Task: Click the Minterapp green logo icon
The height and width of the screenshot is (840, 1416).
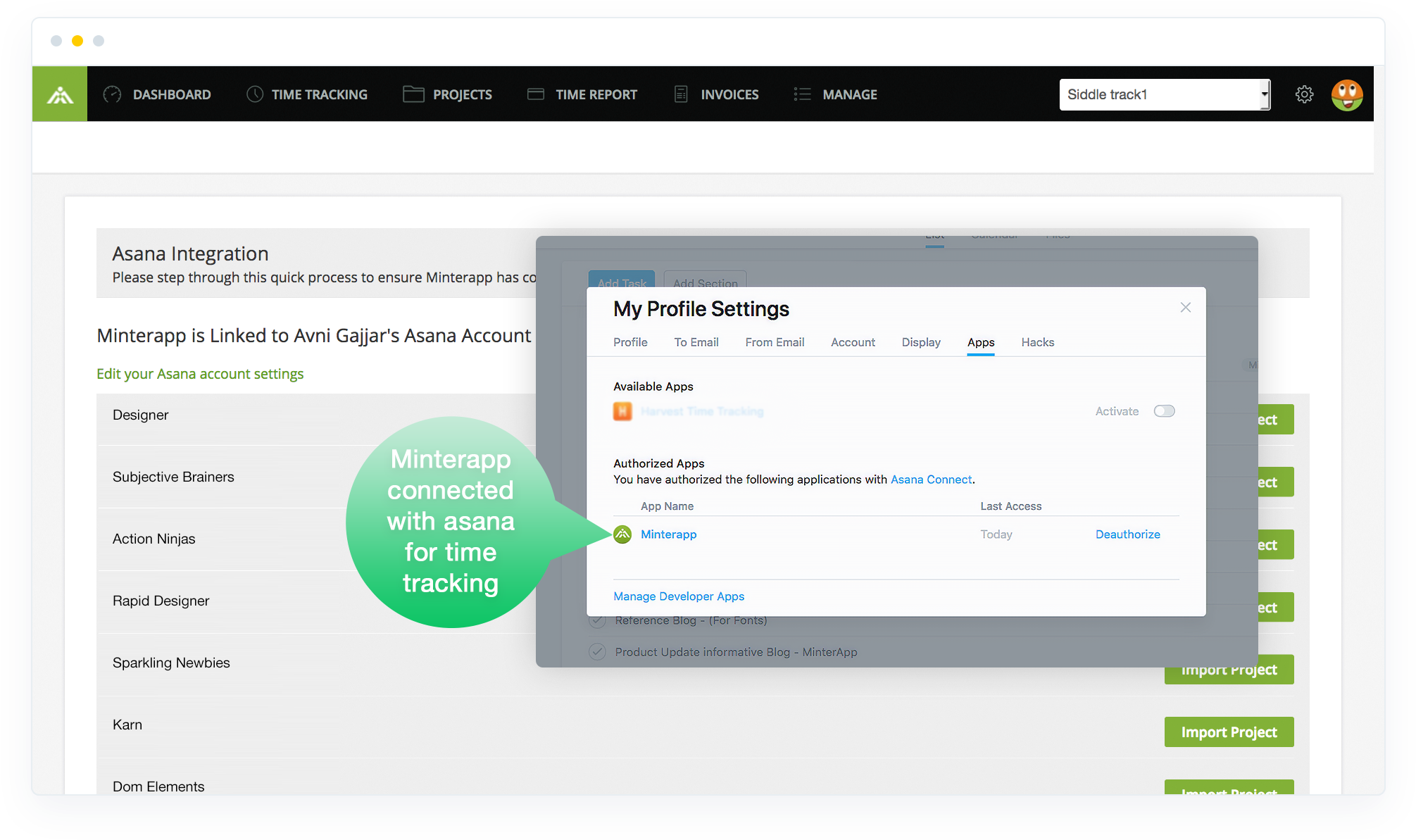Action: [x=60, y=94]
